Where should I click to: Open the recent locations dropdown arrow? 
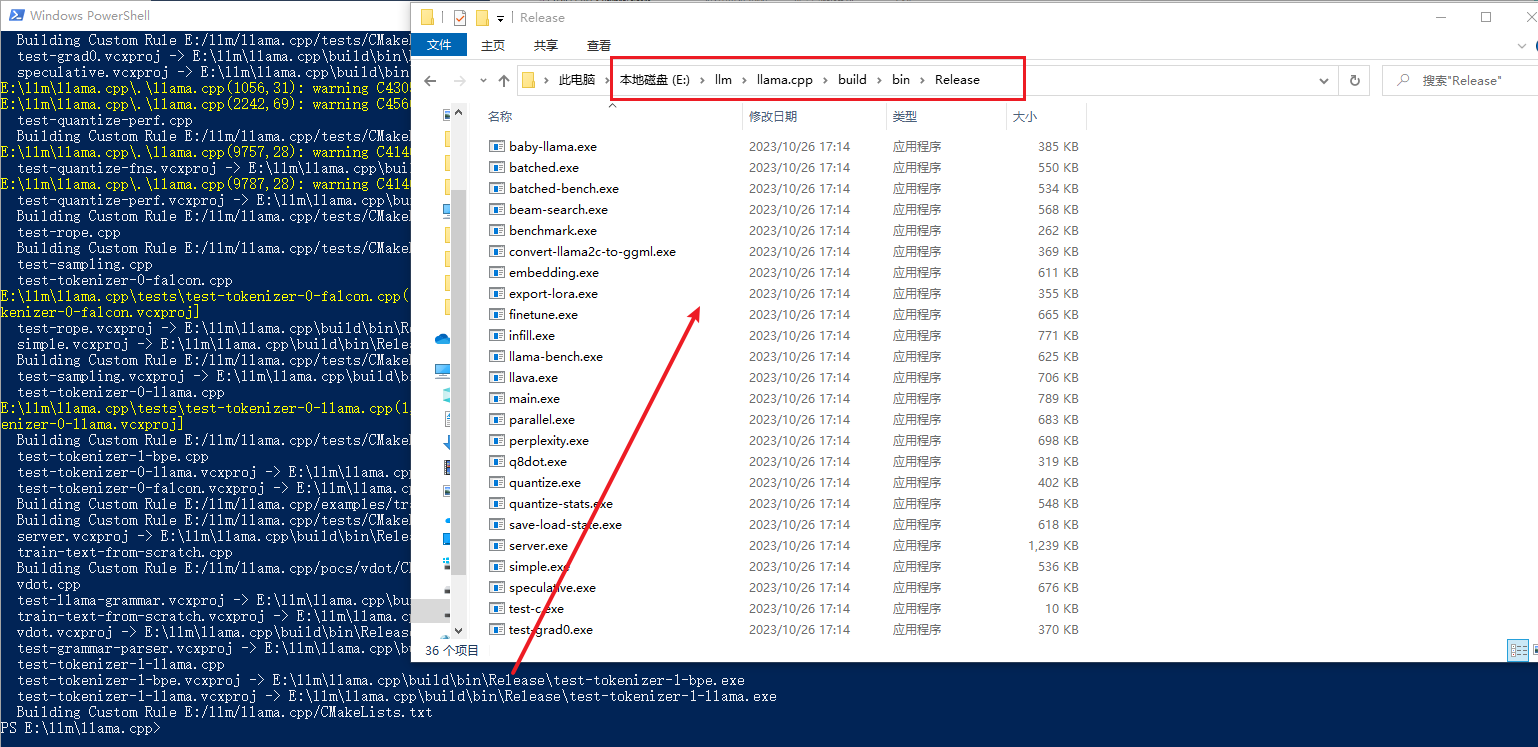[x=482, y=80]
